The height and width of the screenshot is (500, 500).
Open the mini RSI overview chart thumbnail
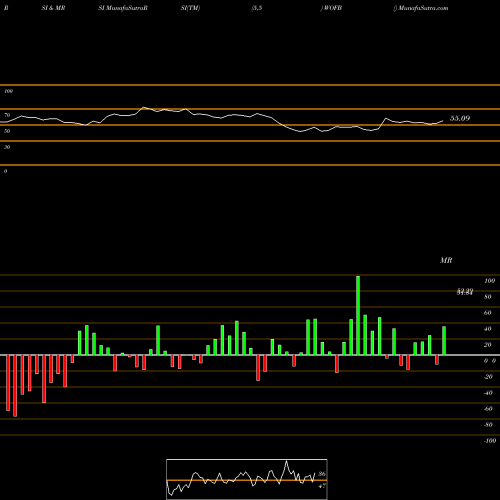coord(247,479)
